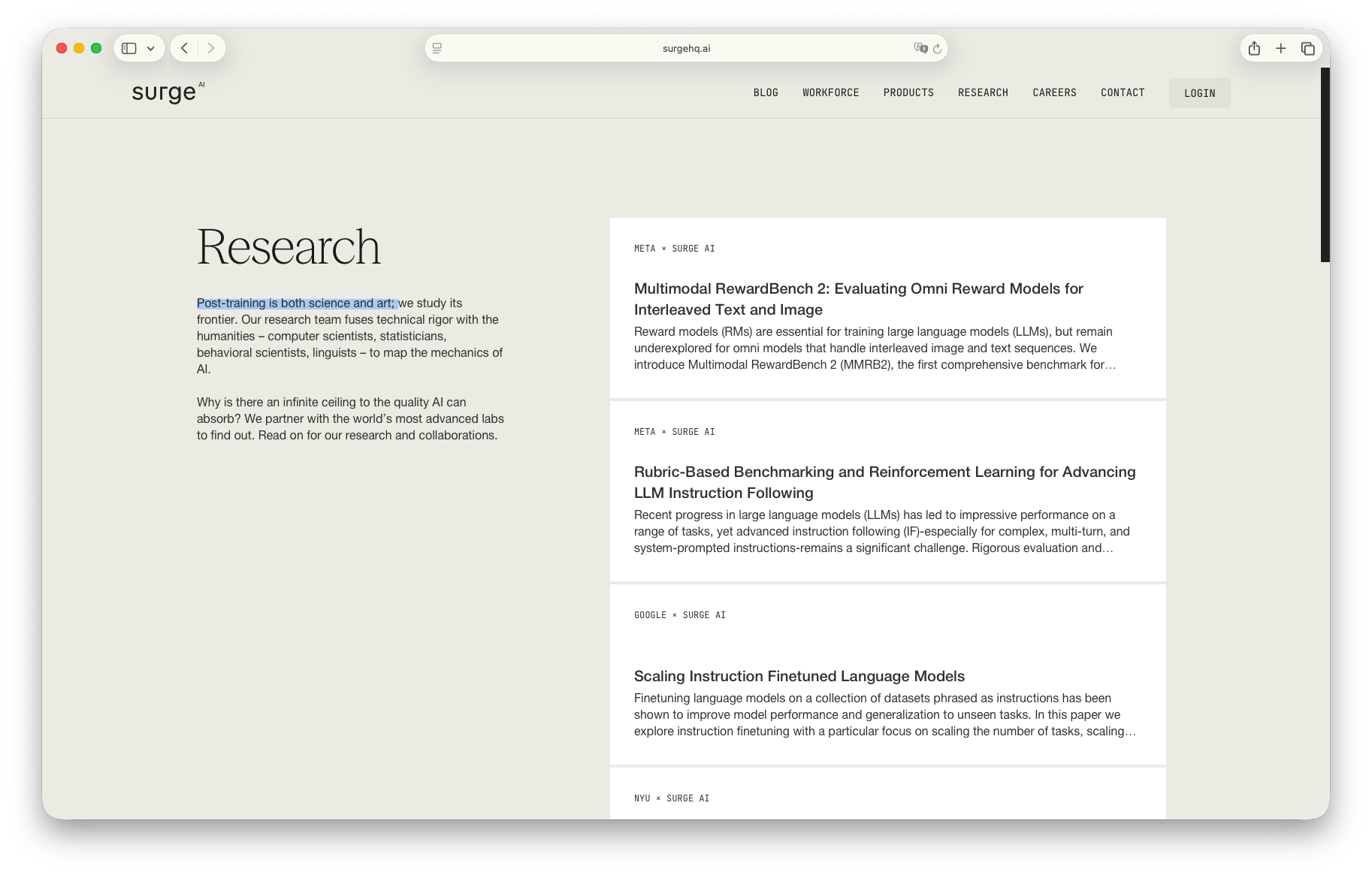Reload the page with the refresh icon
This screenshot has height=875, width=1372.
tap(937, 49)
